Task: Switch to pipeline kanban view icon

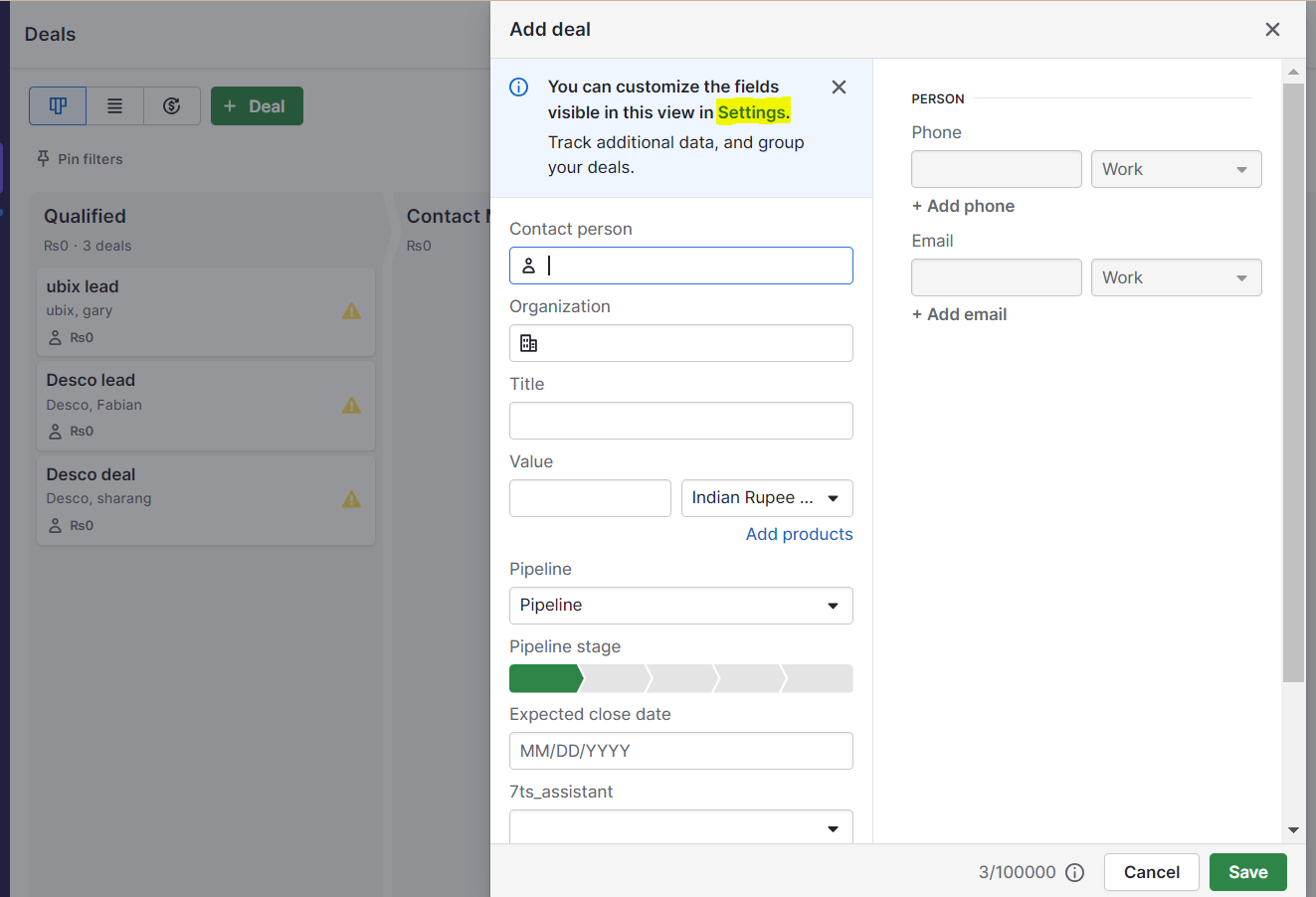Action: coord(58,106)
